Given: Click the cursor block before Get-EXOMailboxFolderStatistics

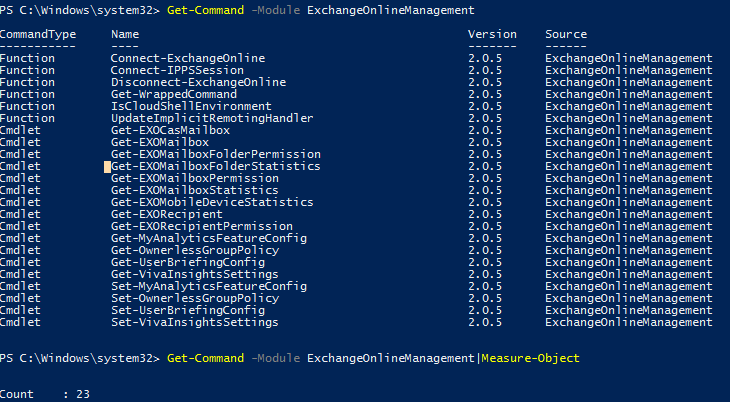Looking at the screenshot, I should pyautogui.click(x=108, y=167).
